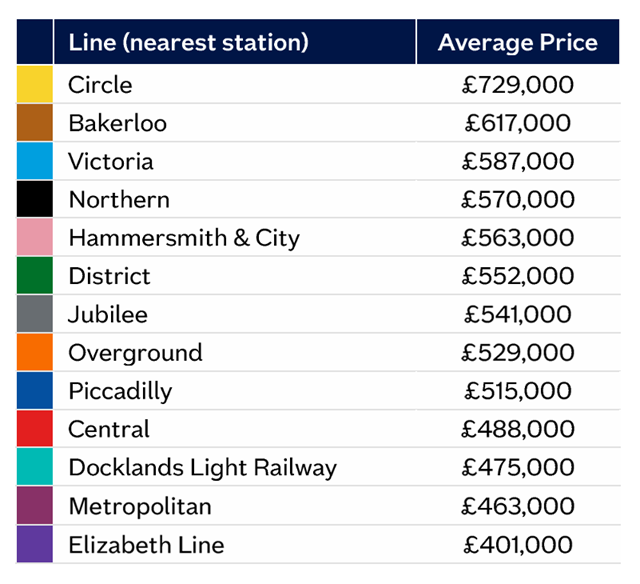Select the orange Overground swatch
640x584 pixels.
pyautogui.click(x=35, y=352)
